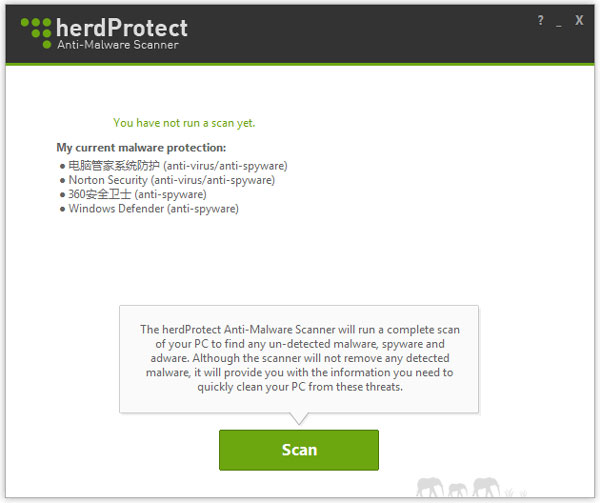600x503 pixels.
Task: Close the herdProtect scanner window
Action: point(579,21)
